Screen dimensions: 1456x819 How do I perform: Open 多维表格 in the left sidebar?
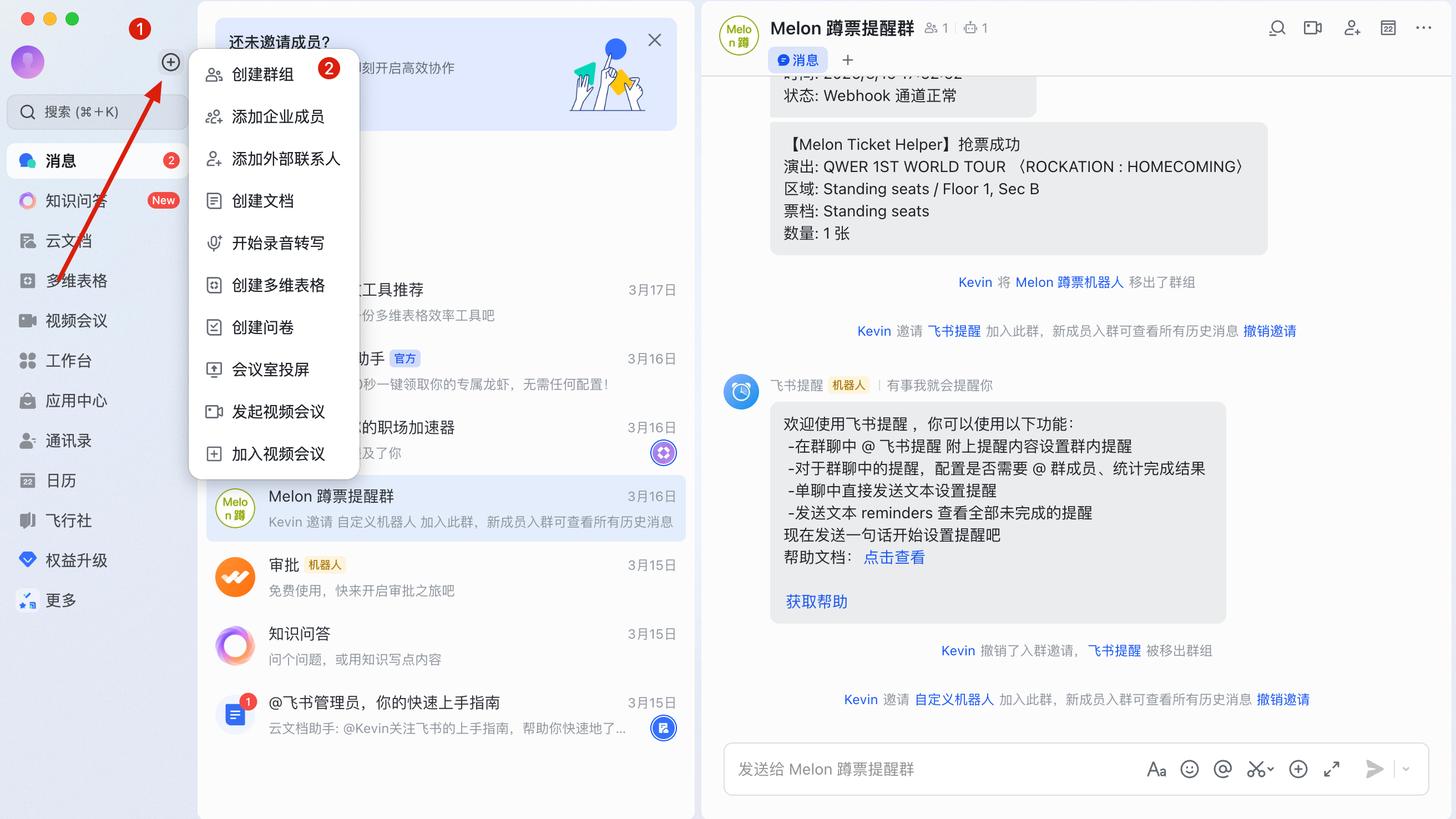[97, 281]
